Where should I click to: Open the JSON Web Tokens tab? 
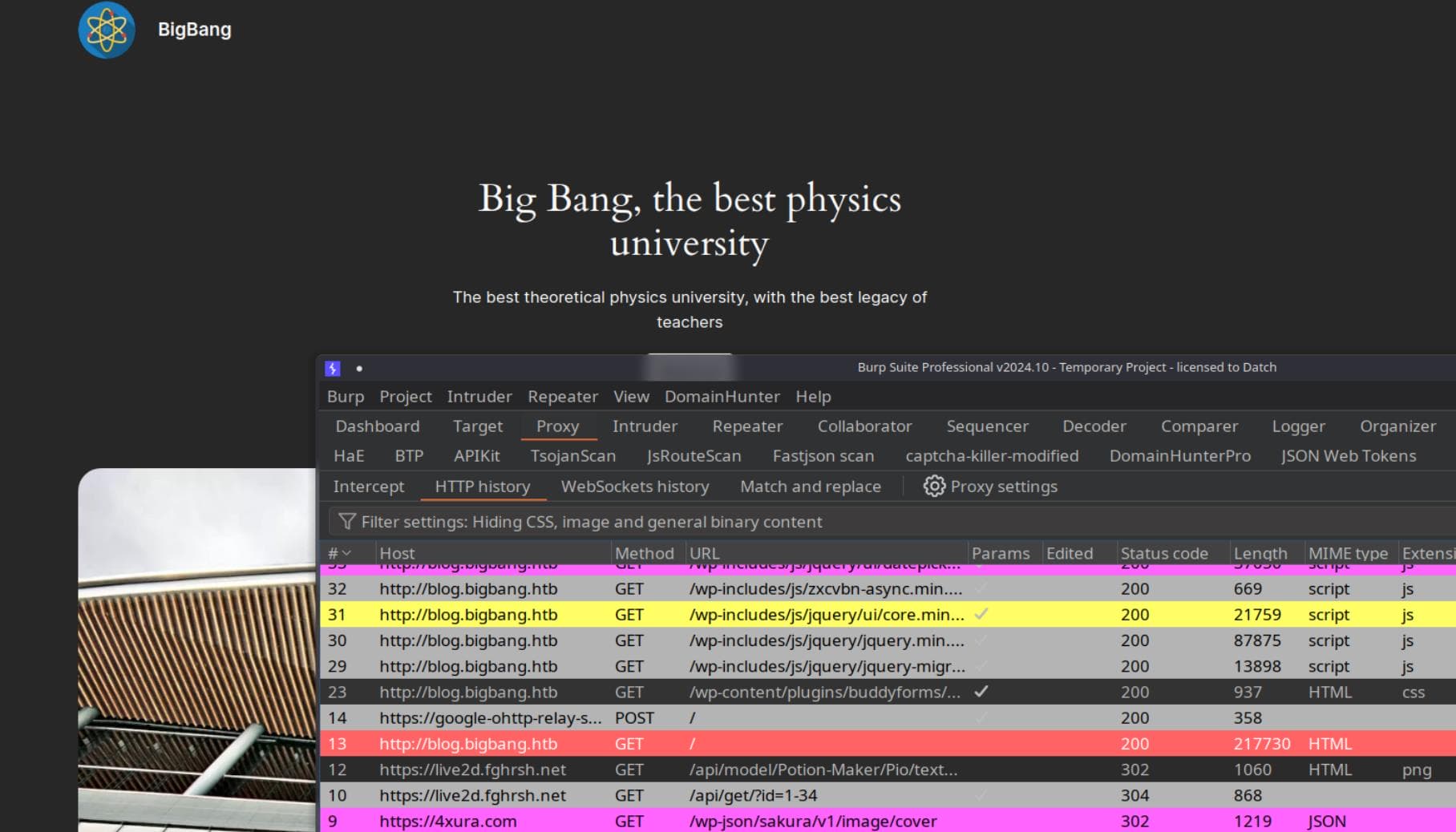1349,456
